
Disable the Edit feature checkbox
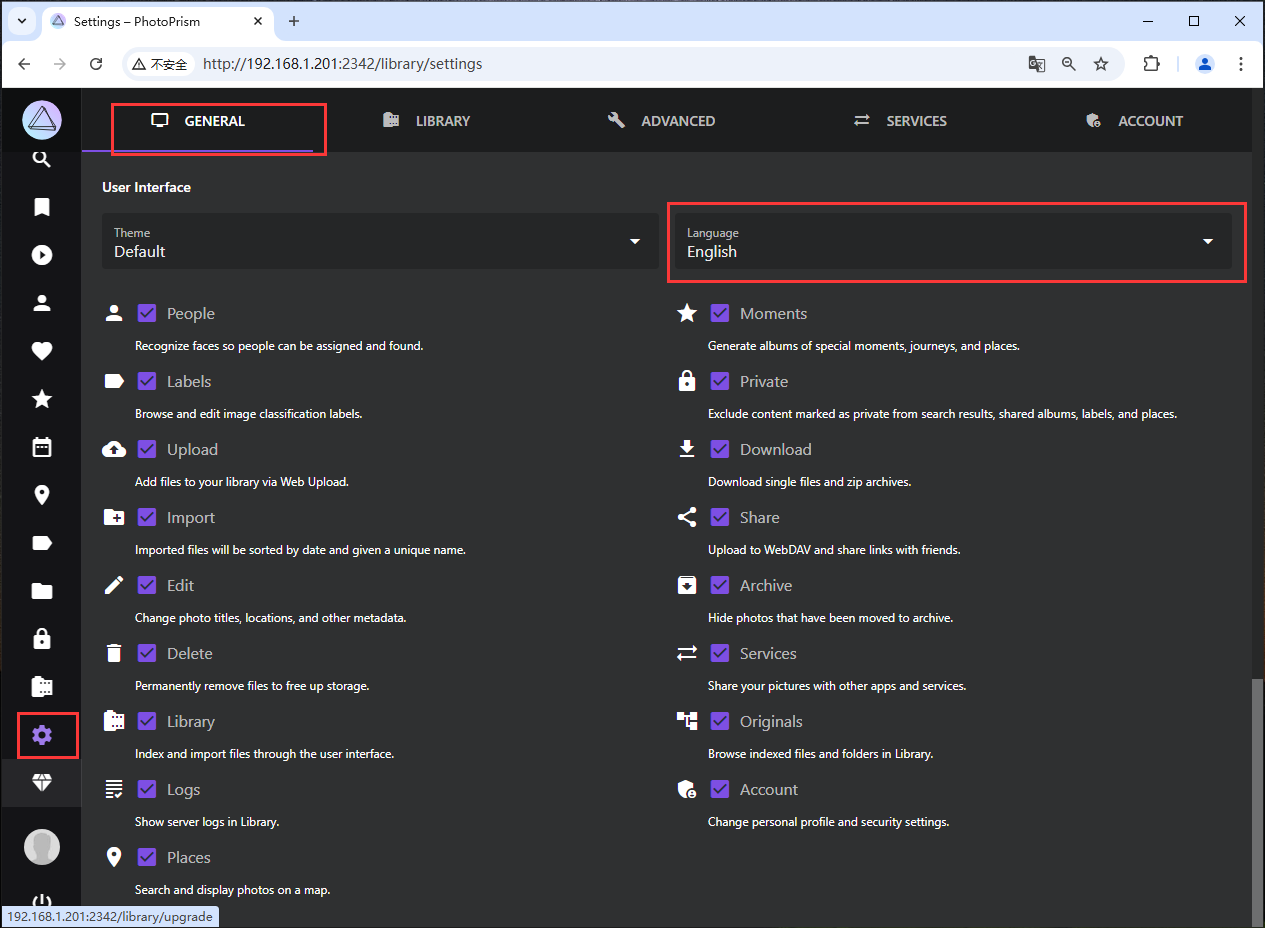point(147,585)
